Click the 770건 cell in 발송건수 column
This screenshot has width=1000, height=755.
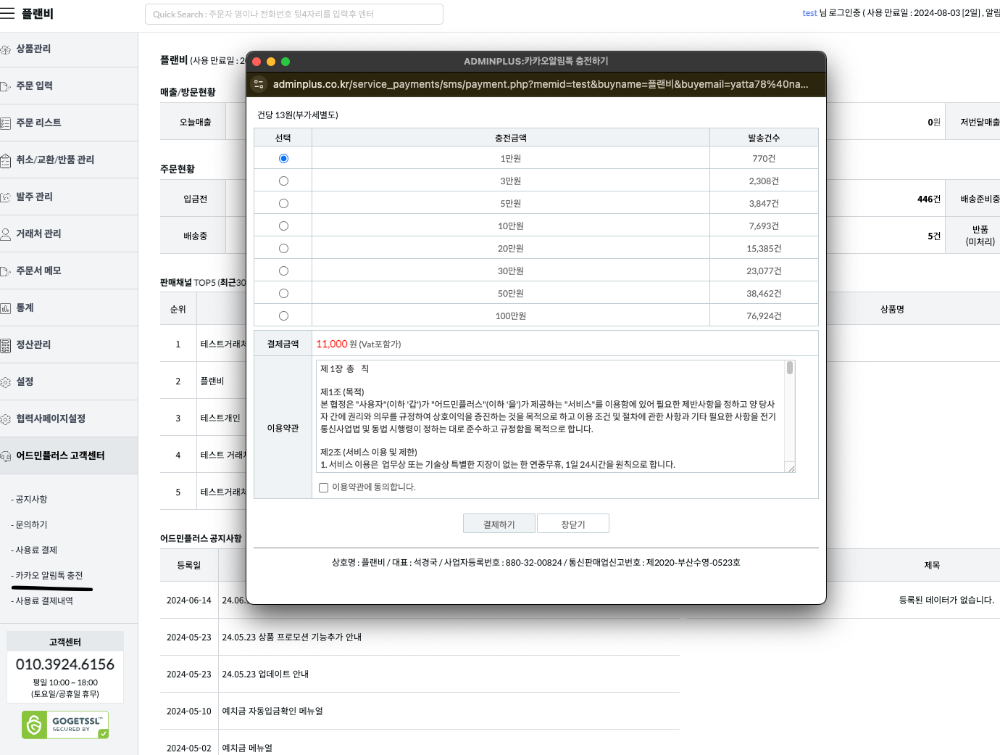coord(763,158)
